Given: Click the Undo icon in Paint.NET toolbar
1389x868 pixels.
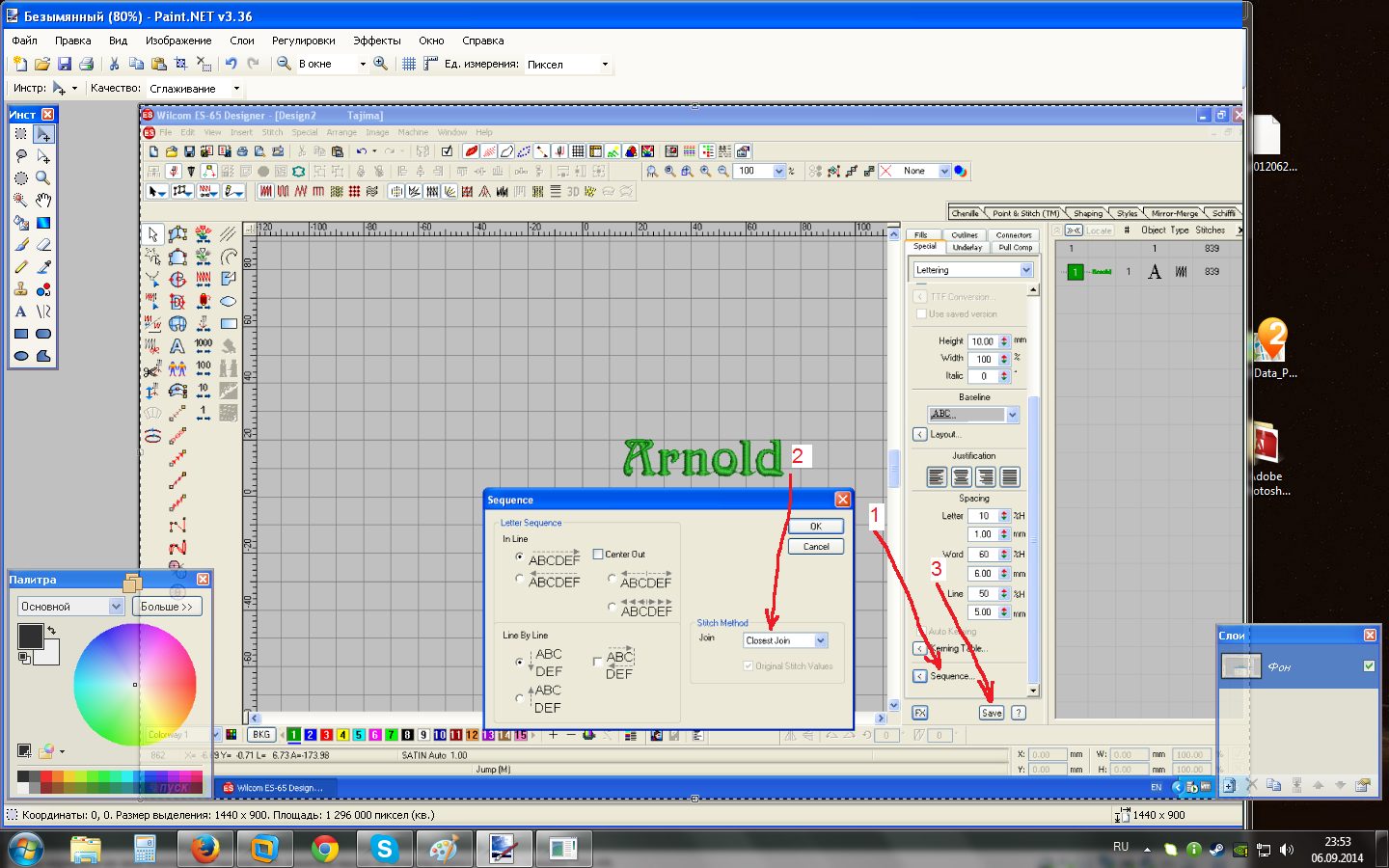Looking at the screenshot, I should (231, 64).
